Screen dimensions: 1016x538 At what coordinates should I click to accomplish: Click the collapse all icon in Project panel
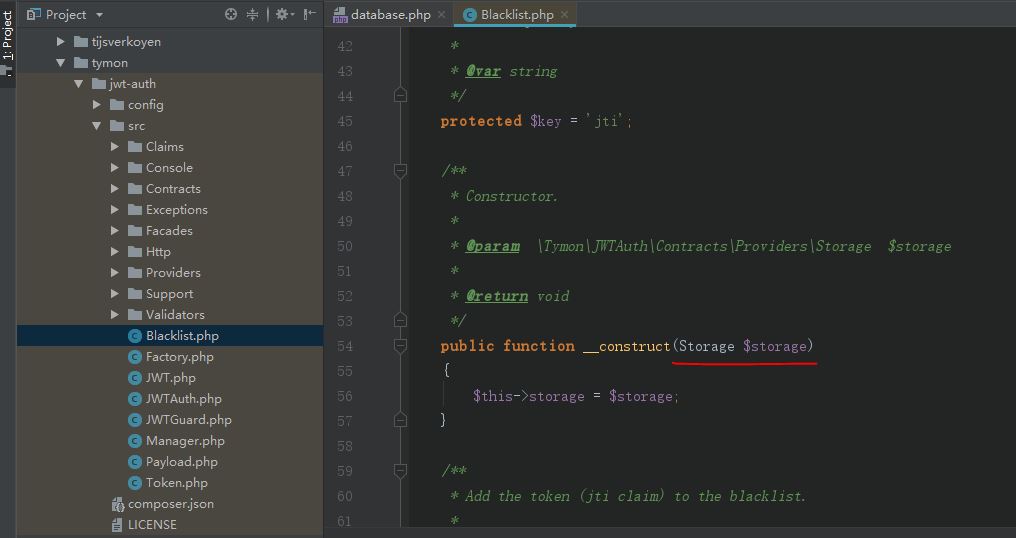click(x=253, y=14)
